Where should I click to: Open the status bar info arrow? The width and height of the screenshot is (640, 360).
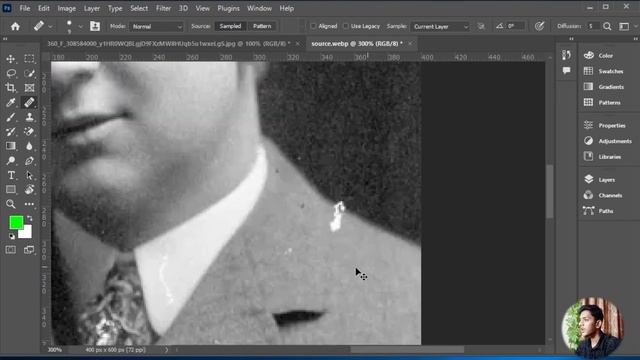167,350
